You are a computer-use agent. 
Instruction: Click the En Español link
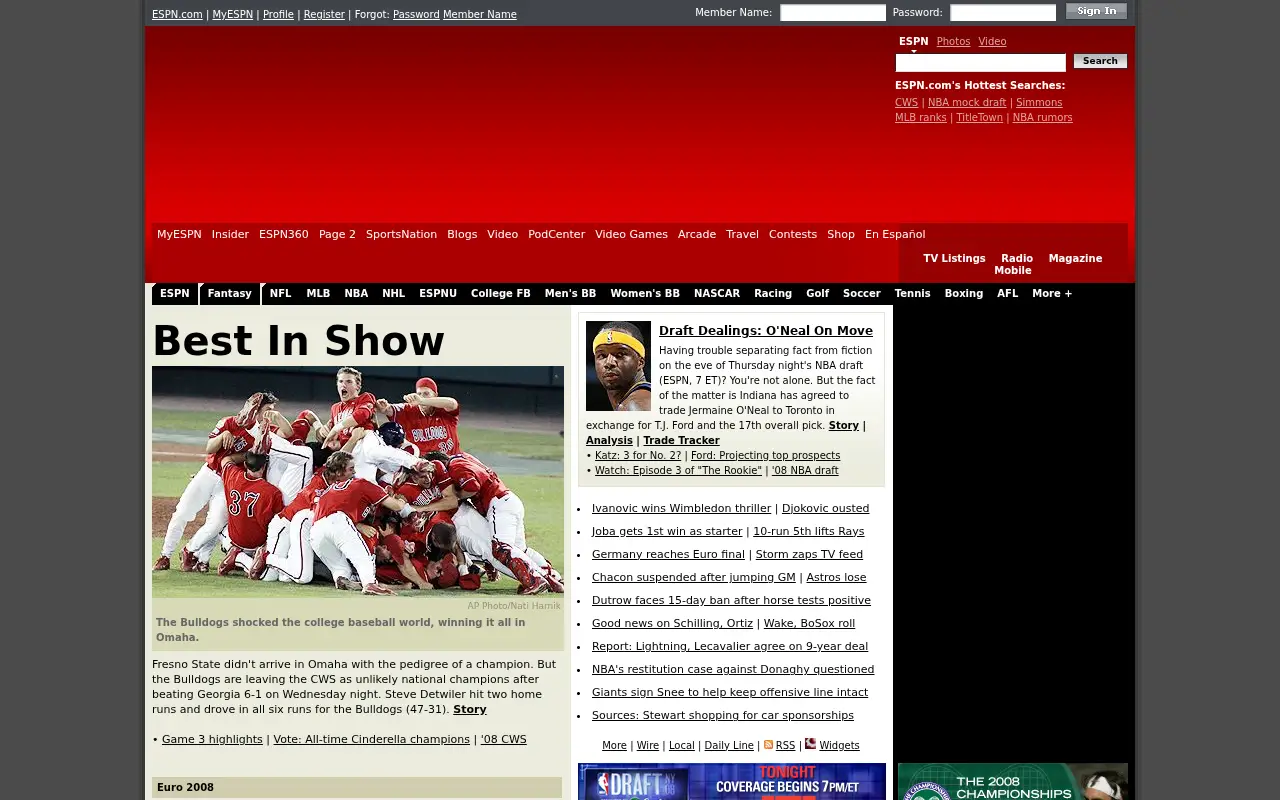(895, 235)
